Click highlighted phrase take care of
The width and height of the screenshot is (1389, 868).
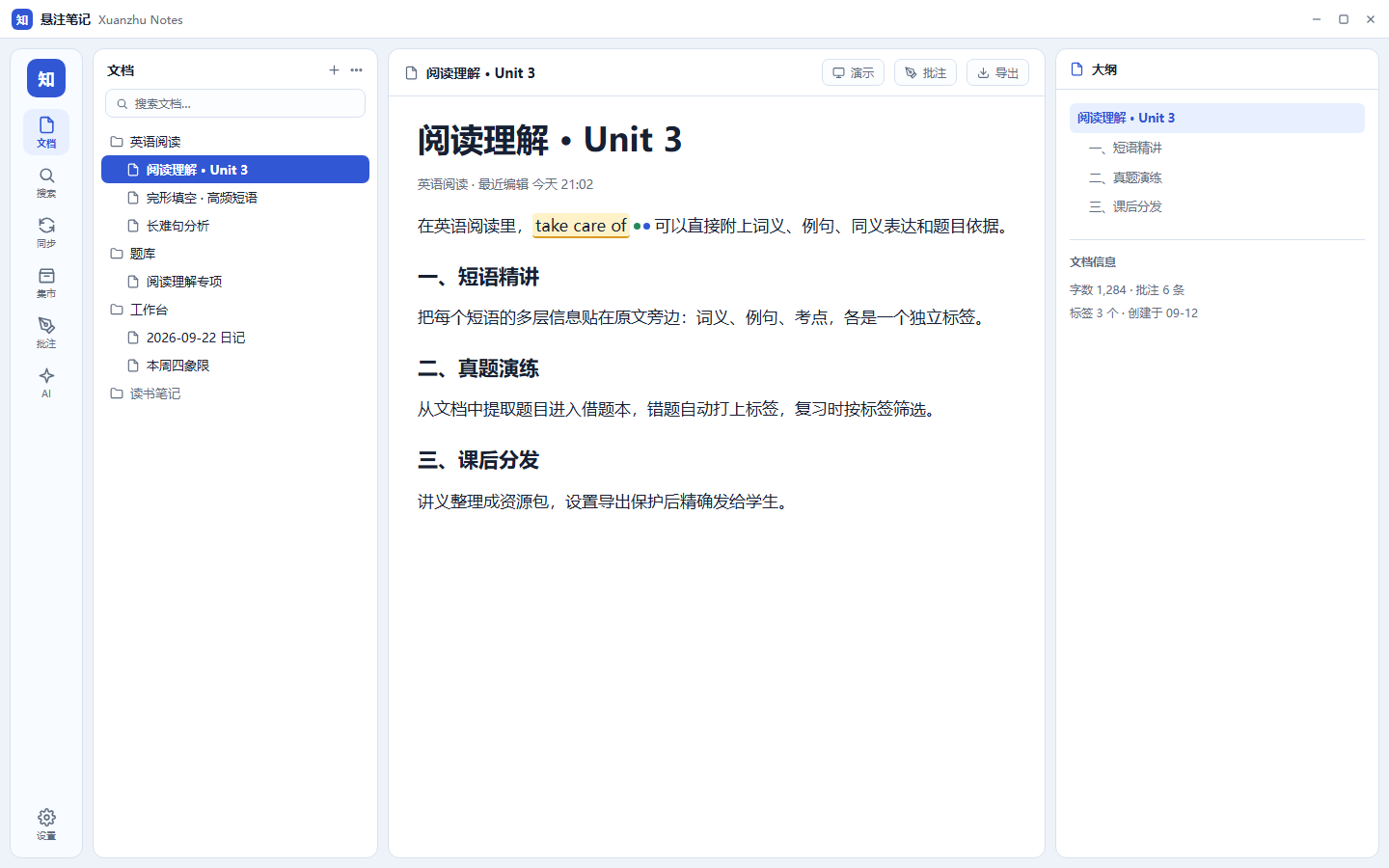(x=581, y=226)
